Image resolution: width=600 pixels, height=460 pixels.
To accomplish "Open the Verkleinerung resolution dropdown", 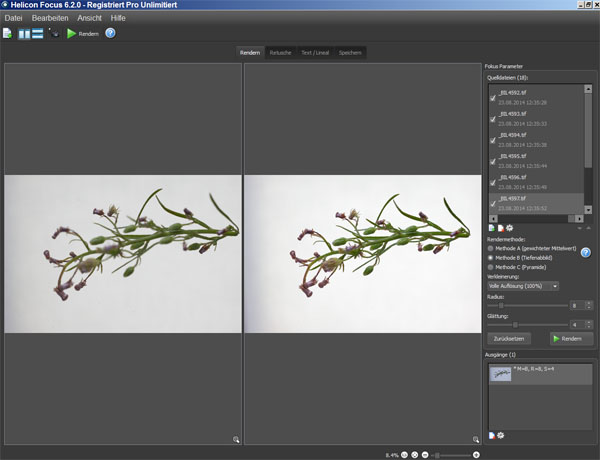I will pyautogui.click(x=523, y=286).
